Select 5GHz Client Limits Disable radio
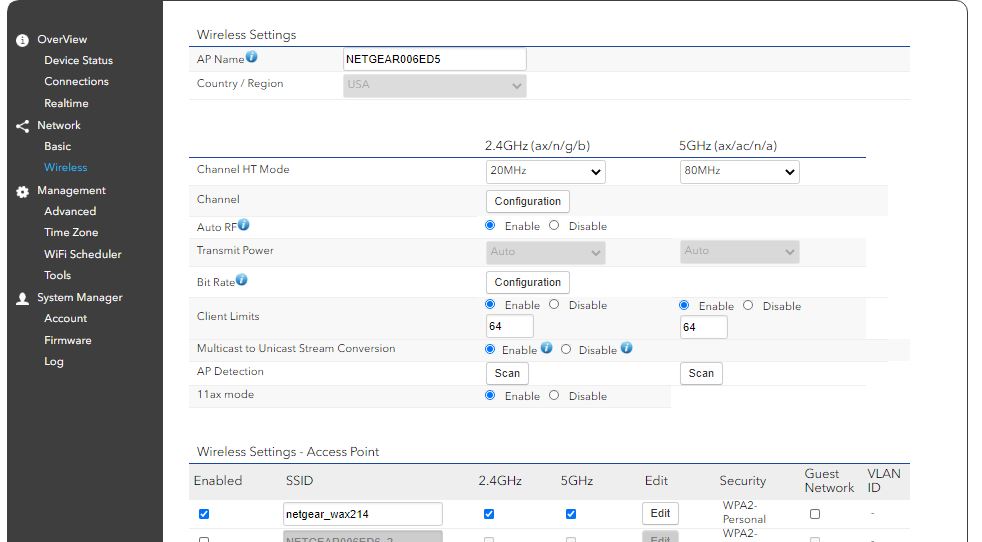 [748, 305]
